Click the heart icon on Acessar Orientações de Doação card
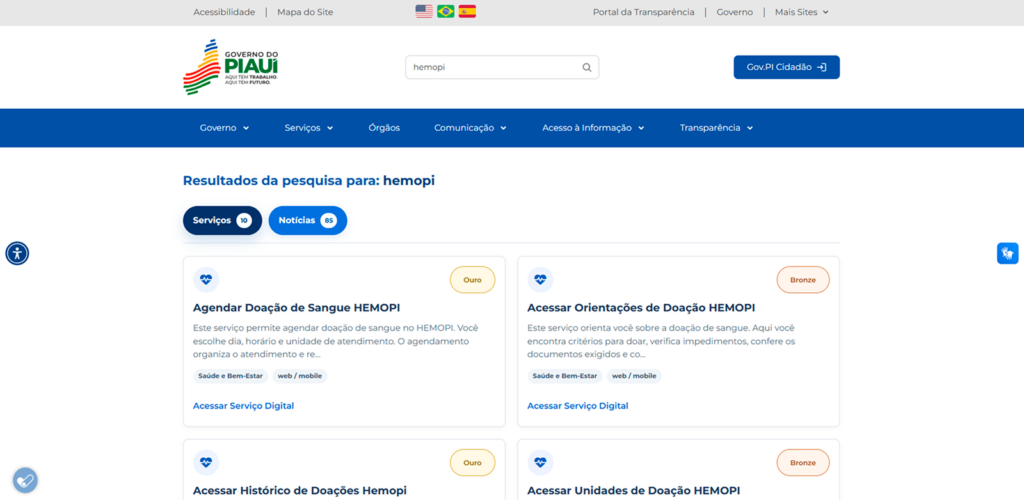The image size is (1024, 500). (x=540, y=279)
